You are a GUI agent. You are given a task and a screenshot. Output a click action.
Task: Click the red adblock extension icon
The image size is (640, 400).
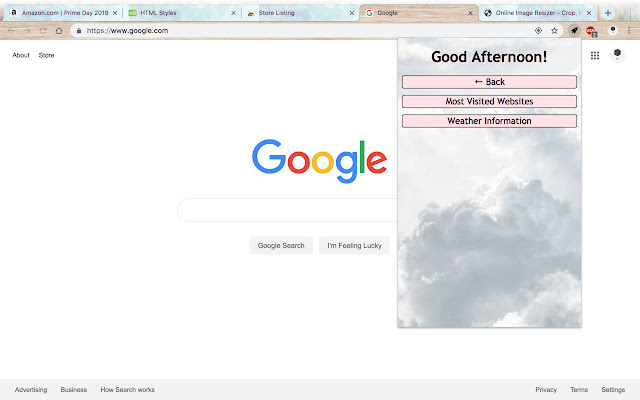pyautogui.click(x=591, y=31)
